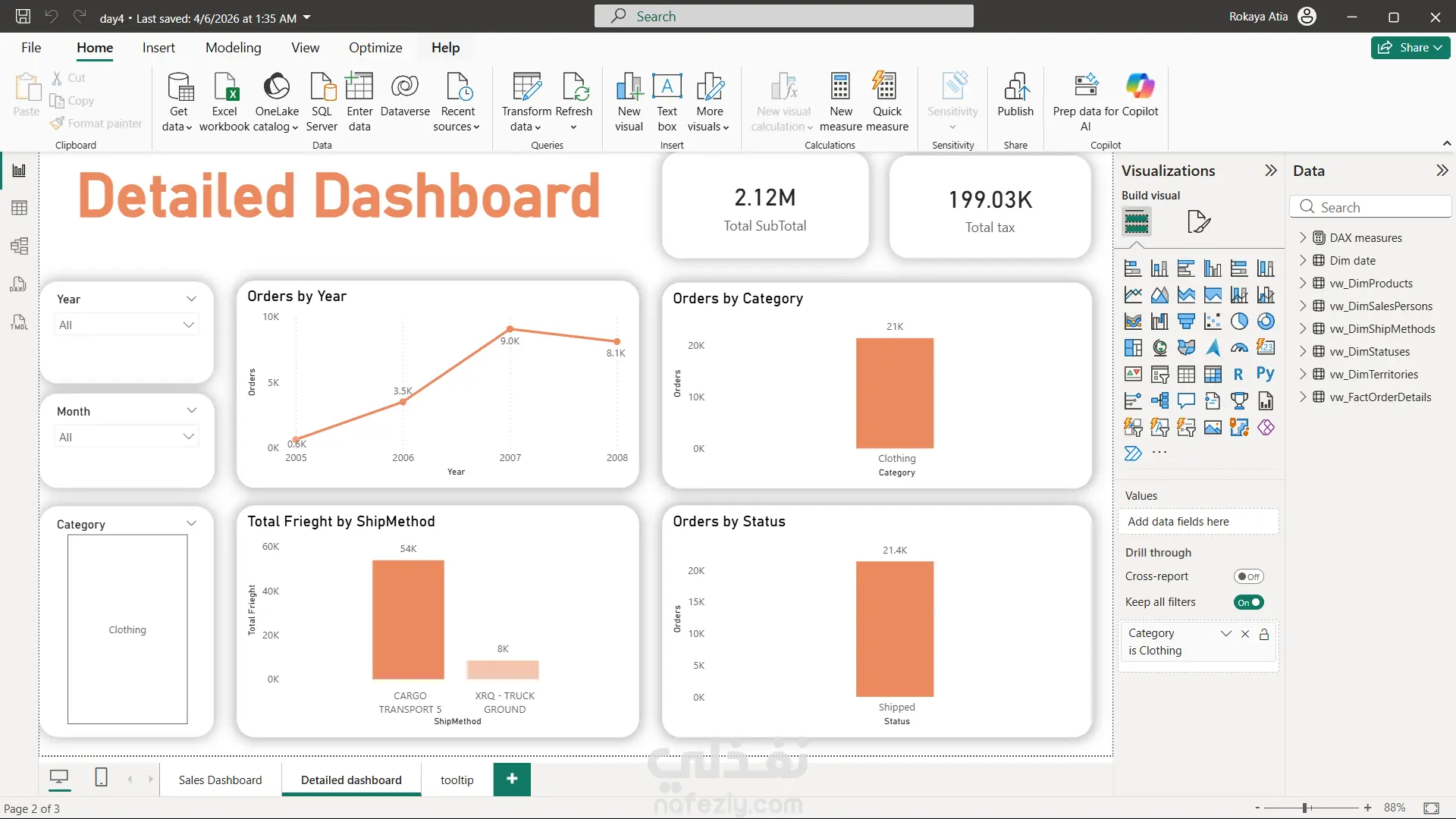Choose the Python visual
The height and width of the screenshot is (819, 1456).
coord(1266,375)
